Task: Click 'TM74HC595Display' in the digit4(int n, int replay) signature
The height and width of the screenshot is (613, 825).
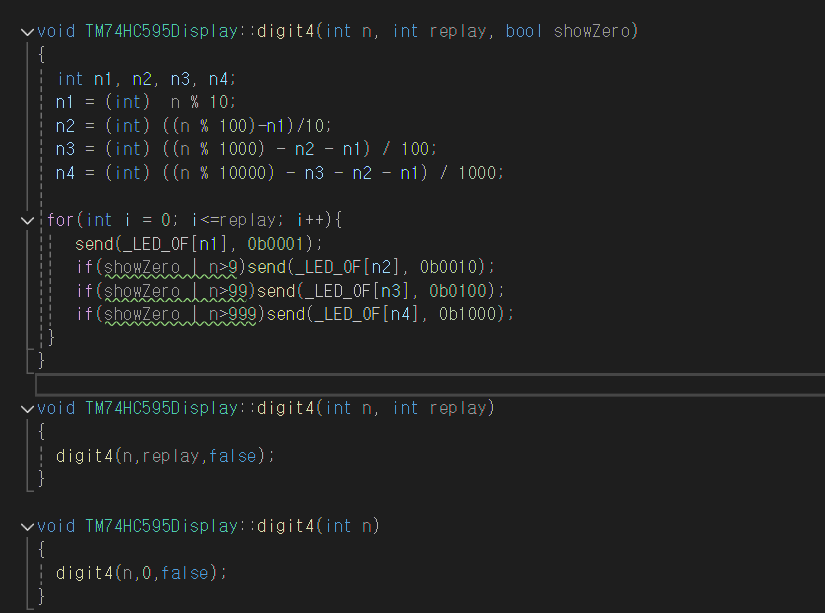Action: pos(162,408)
